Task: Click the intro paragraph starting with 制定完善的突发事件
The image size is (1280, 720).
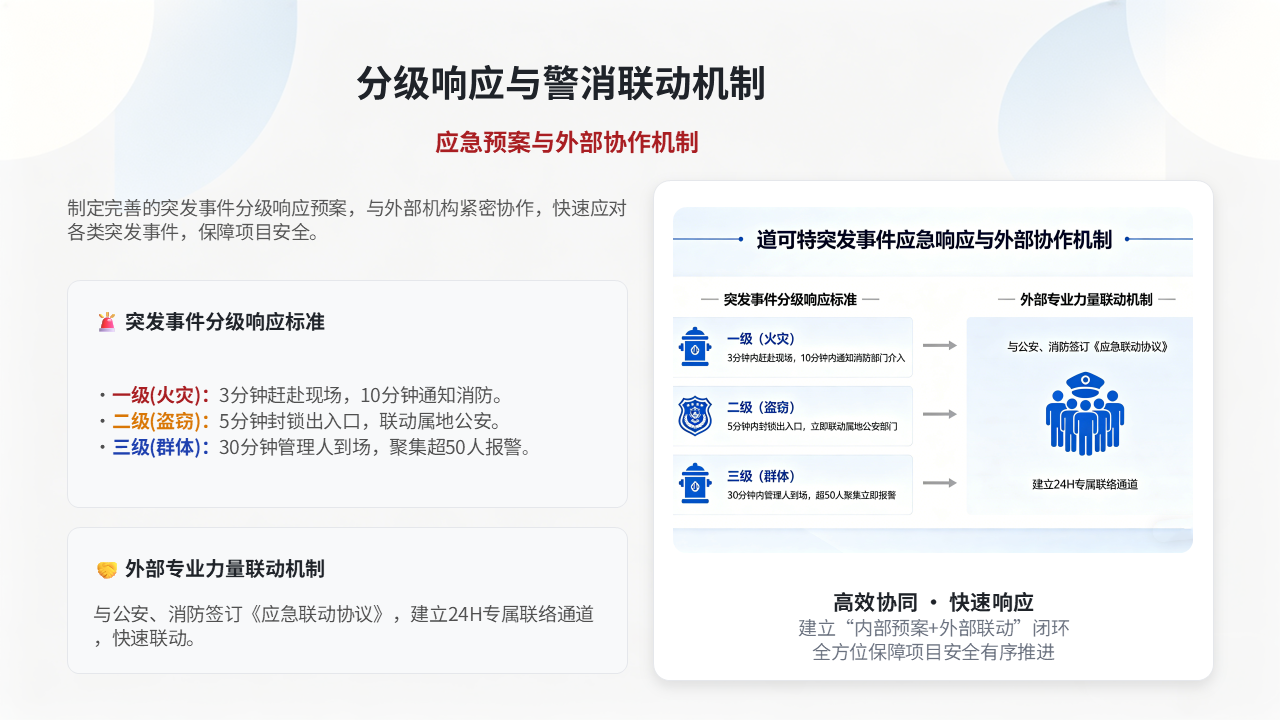Action: (x=348, y=221)
